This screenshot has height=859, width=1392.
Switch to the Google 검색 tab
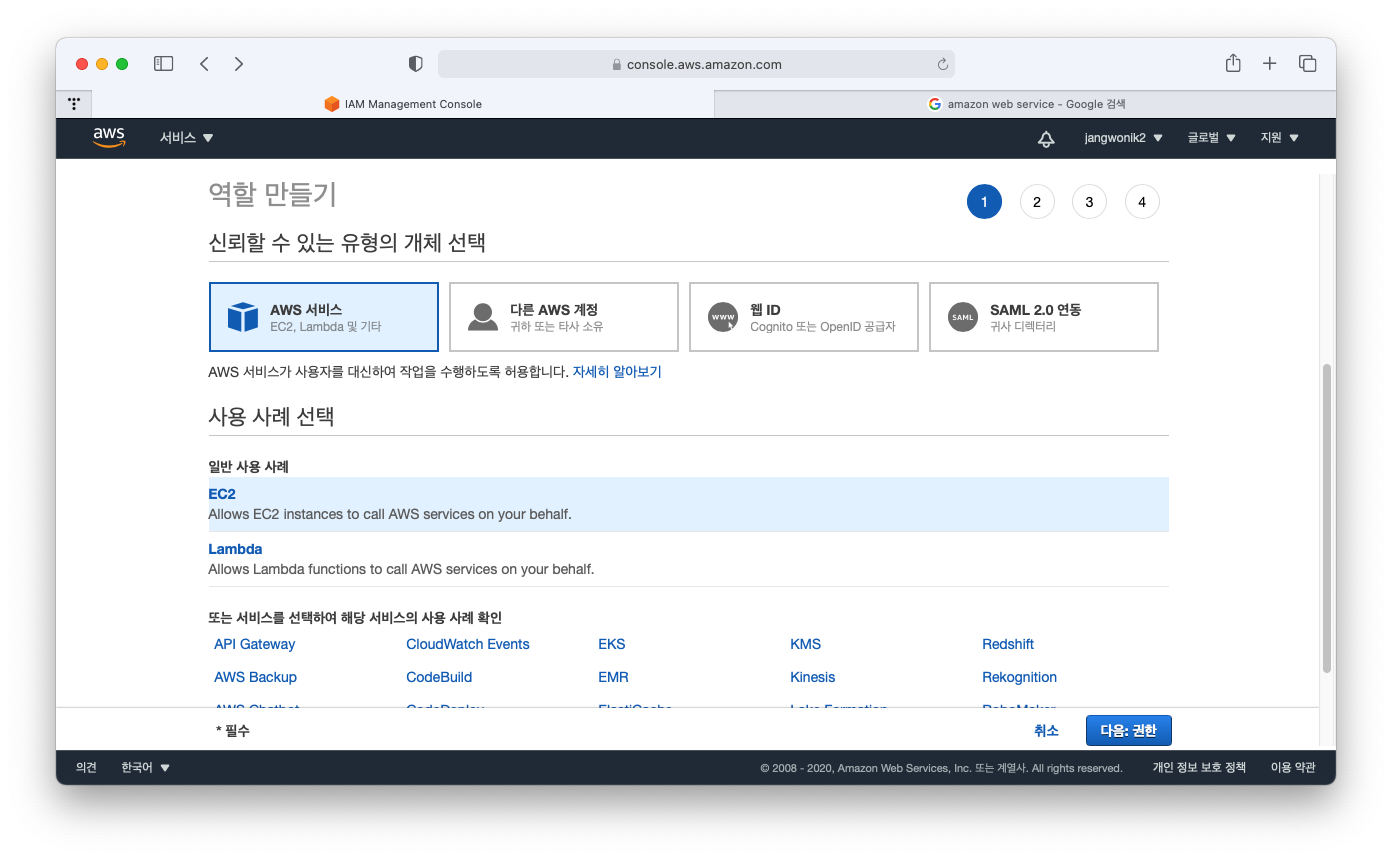[x=1025, y=104]
